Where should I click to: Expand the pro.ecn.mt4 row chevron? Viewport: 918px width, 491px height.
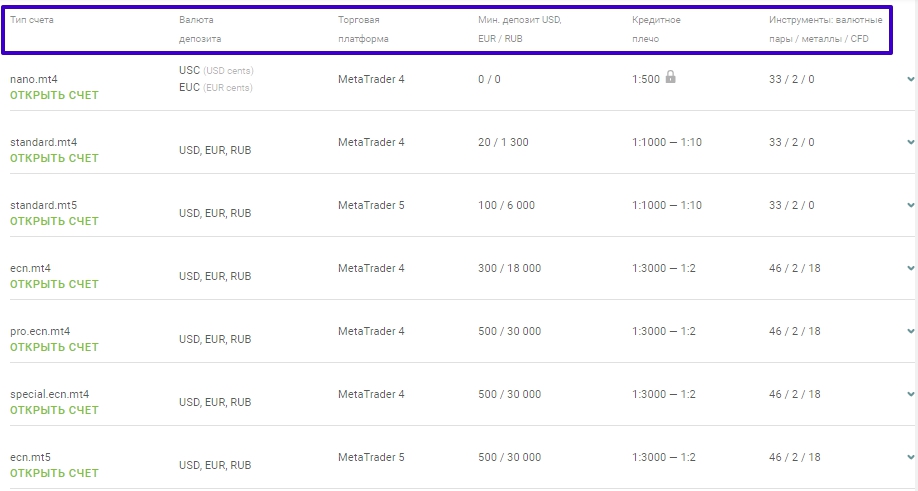(910, 331)
